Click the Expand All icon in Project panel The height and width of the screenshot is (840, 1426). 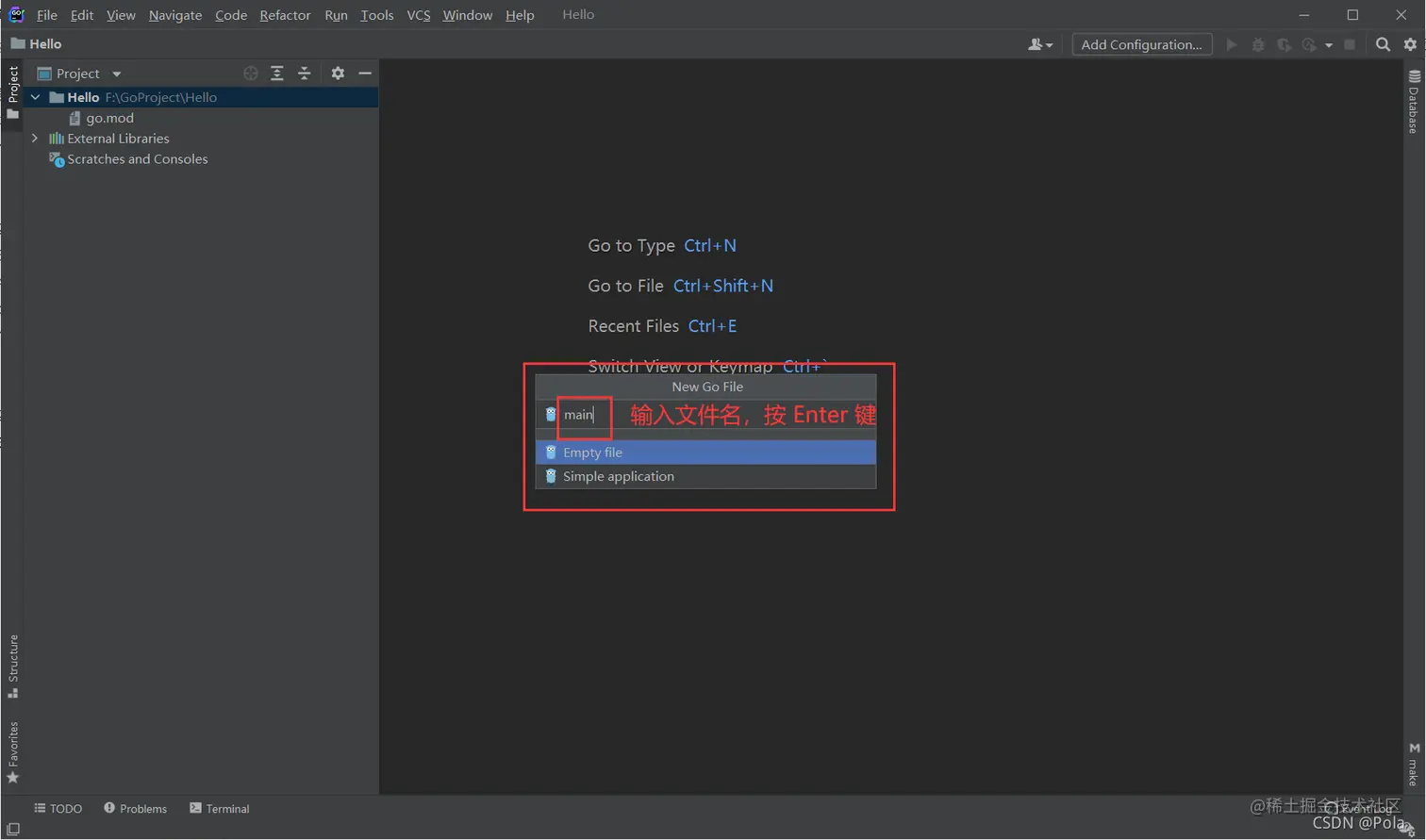[277, 74]
